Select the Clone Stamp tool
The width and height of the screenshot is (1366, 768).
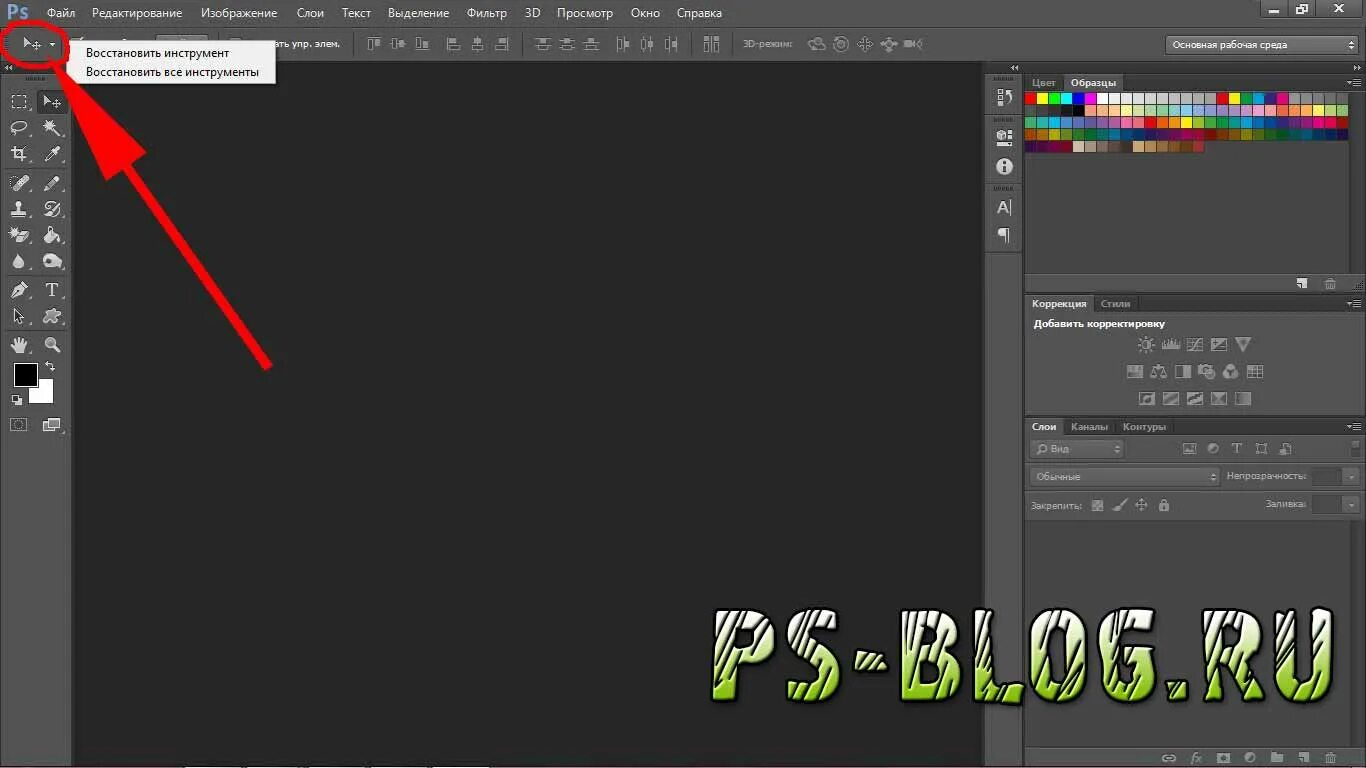click(x=19, y=209)
